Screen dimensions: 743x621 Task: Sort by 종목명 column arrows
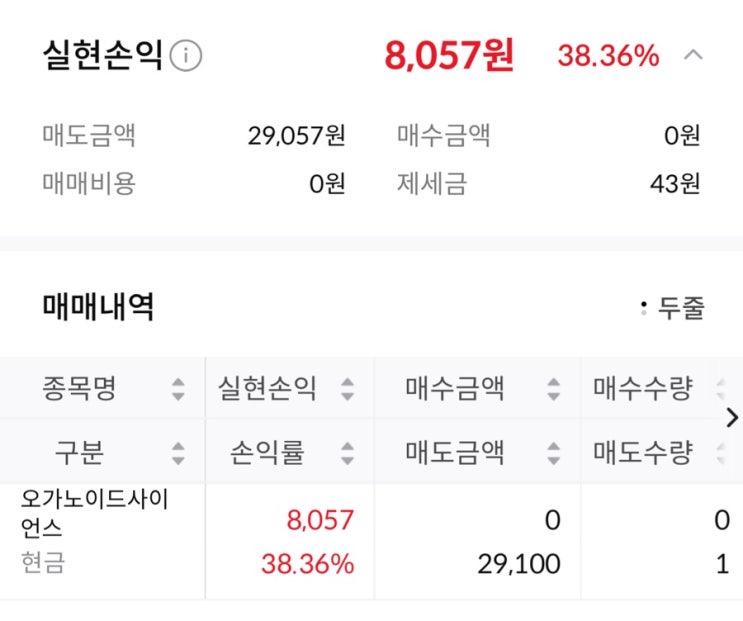click(178, 388)
